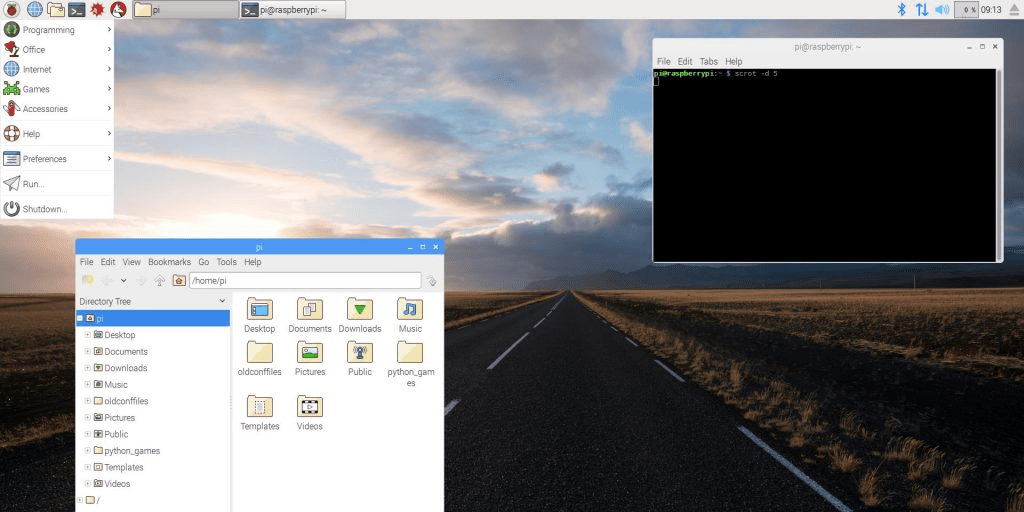
Task: Click the 09:13 clock in the panel
Action: 991,9
